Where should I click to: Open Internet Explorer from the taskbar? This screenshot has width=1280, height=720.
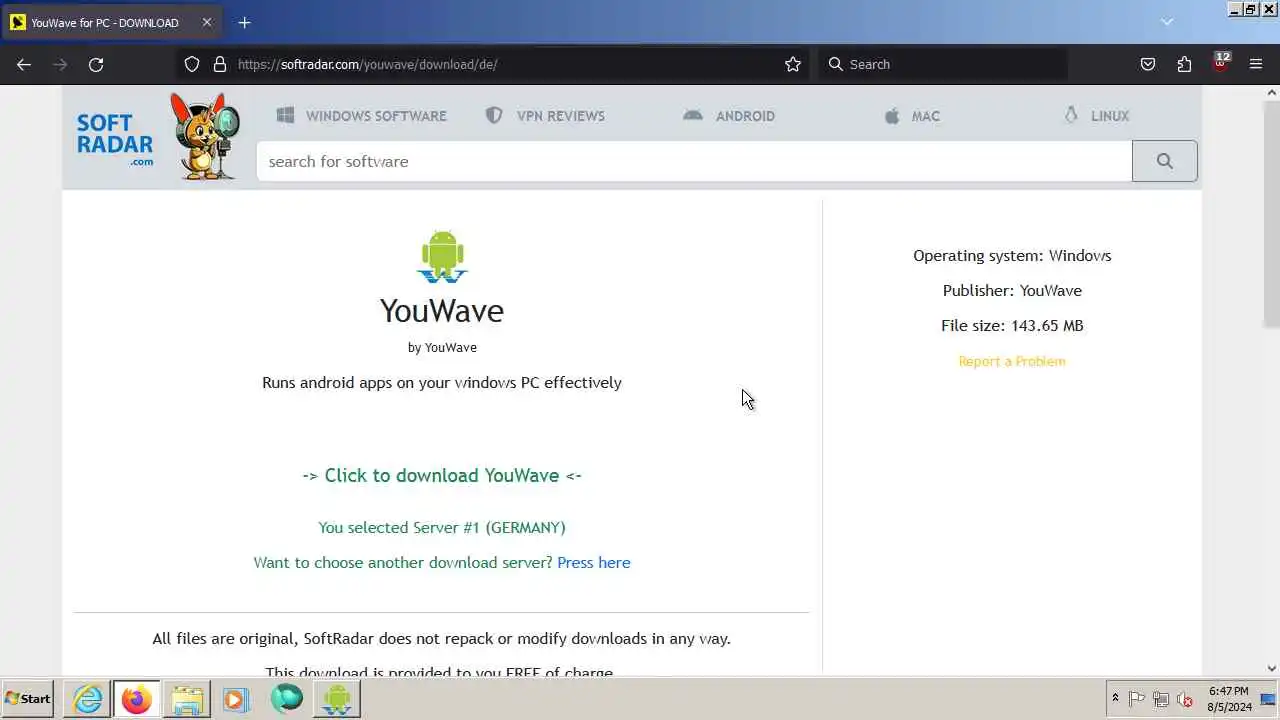tap(88, 699)
